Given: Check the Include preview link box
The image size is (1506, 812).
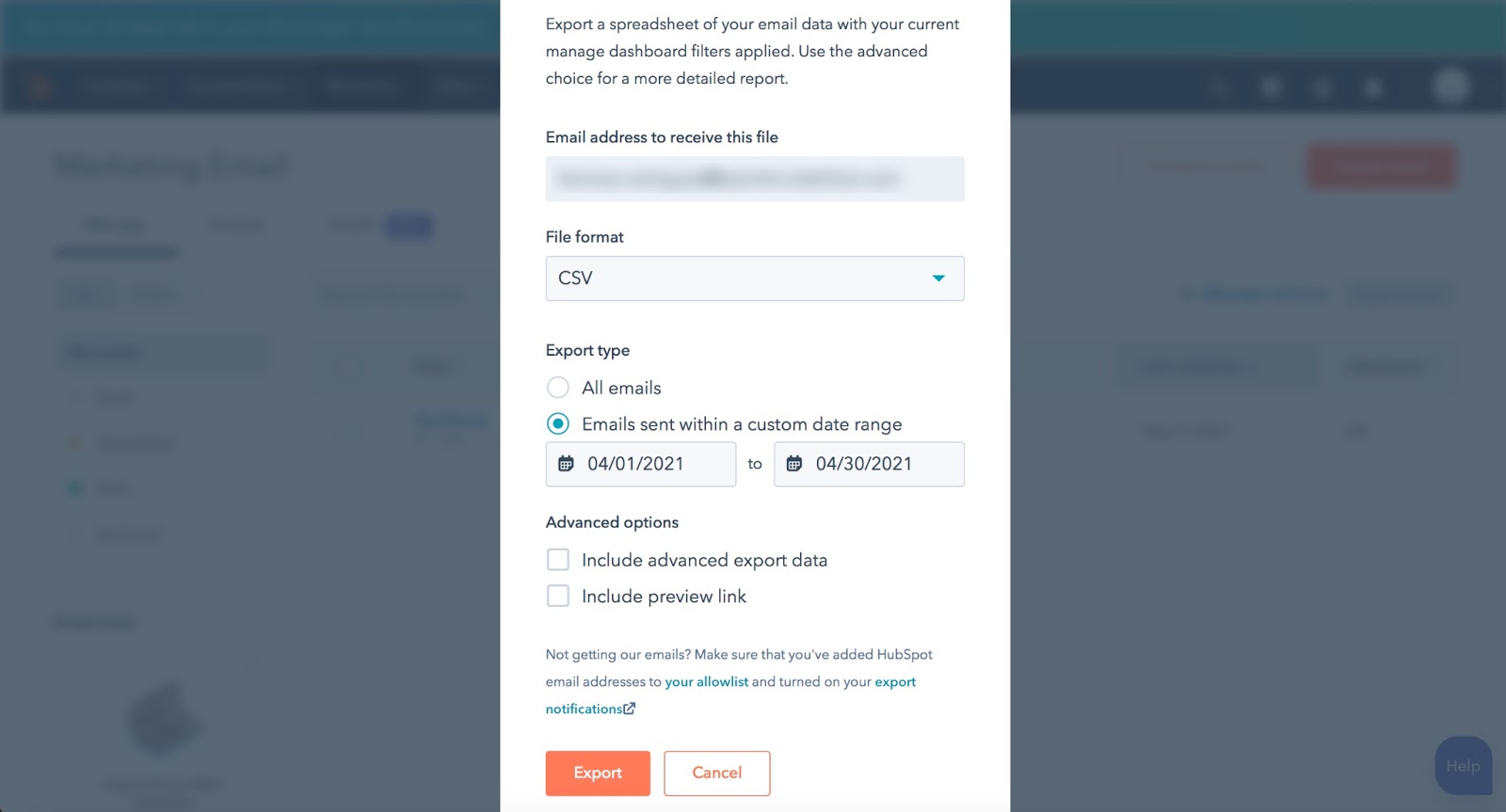Looking at the screenshot, I should click(x=558, y=597).
